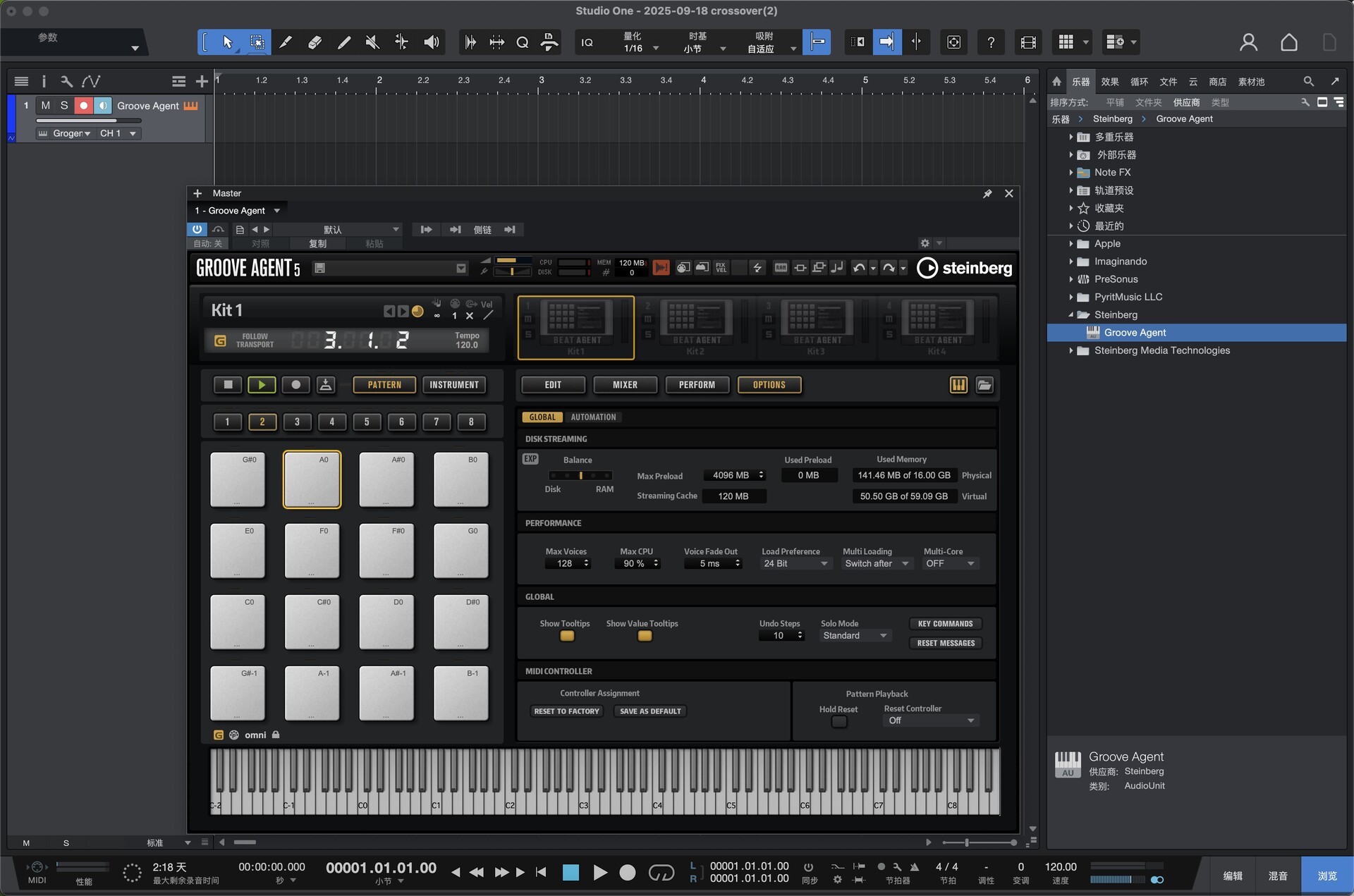Viewport: 1354px width, 896px height.
Task: Mute the Groove Agent track
Action: 46,106
